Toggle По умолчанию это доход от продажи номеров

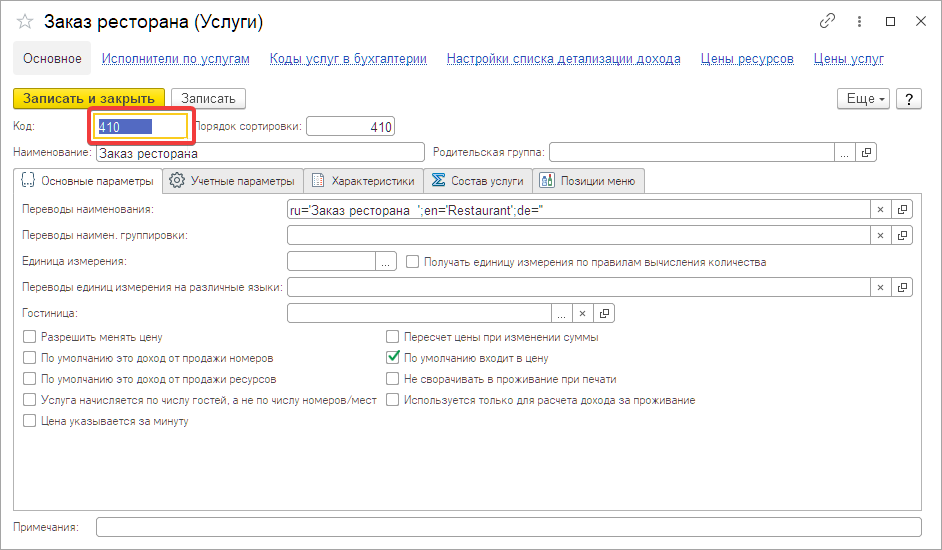click(x=29, y=358)
